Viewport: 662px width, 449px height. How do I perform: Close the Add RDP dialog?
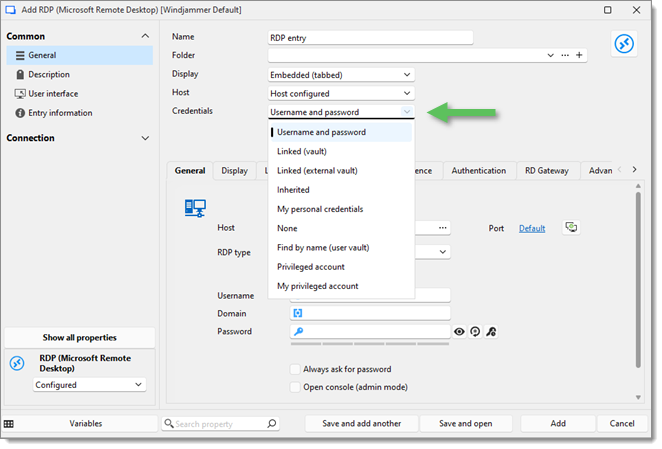tap(636, 10)
